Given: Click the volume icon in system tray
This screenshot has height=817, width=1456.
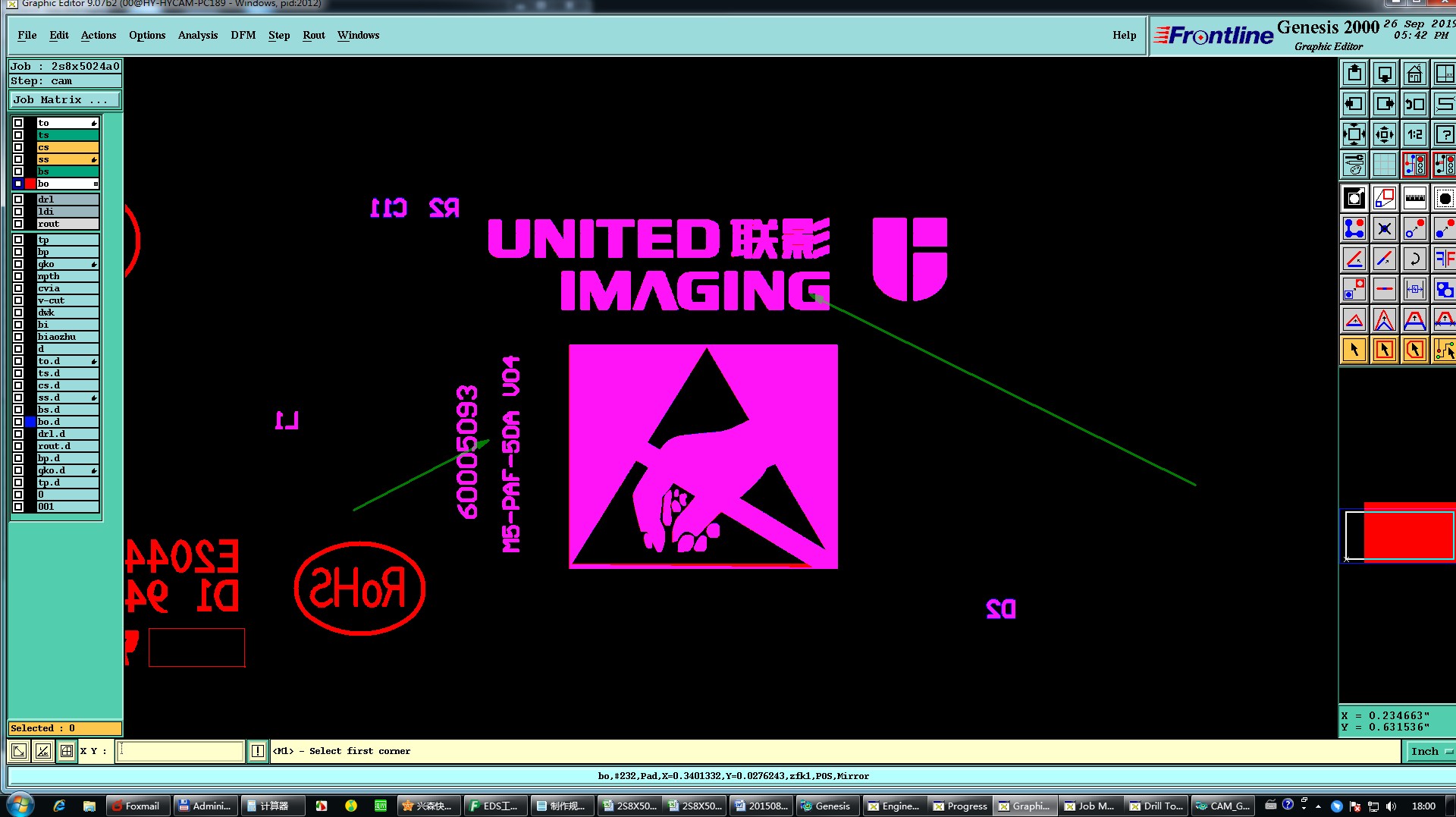Looking at the screenshot, I should pos(1391,806).
